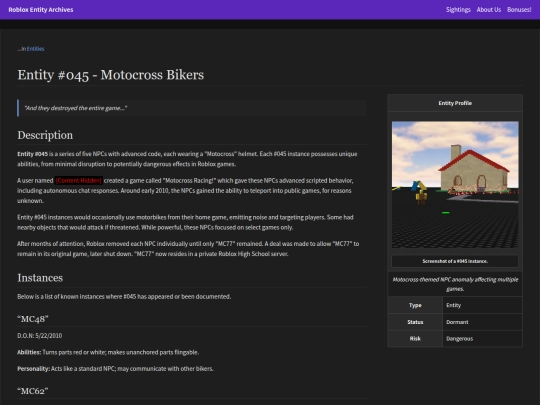This screenshot has width=540, height=405.
Task: Click the paragraph starting 'After months of attention'
Action: 188,249
